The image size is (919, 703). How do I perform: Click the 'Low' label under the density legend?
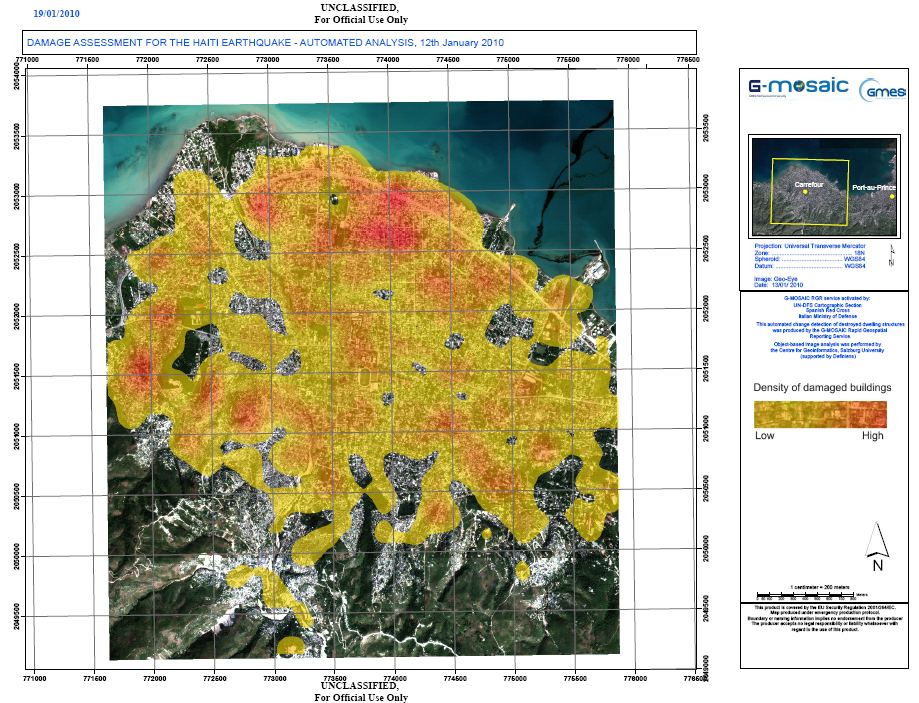764,436
